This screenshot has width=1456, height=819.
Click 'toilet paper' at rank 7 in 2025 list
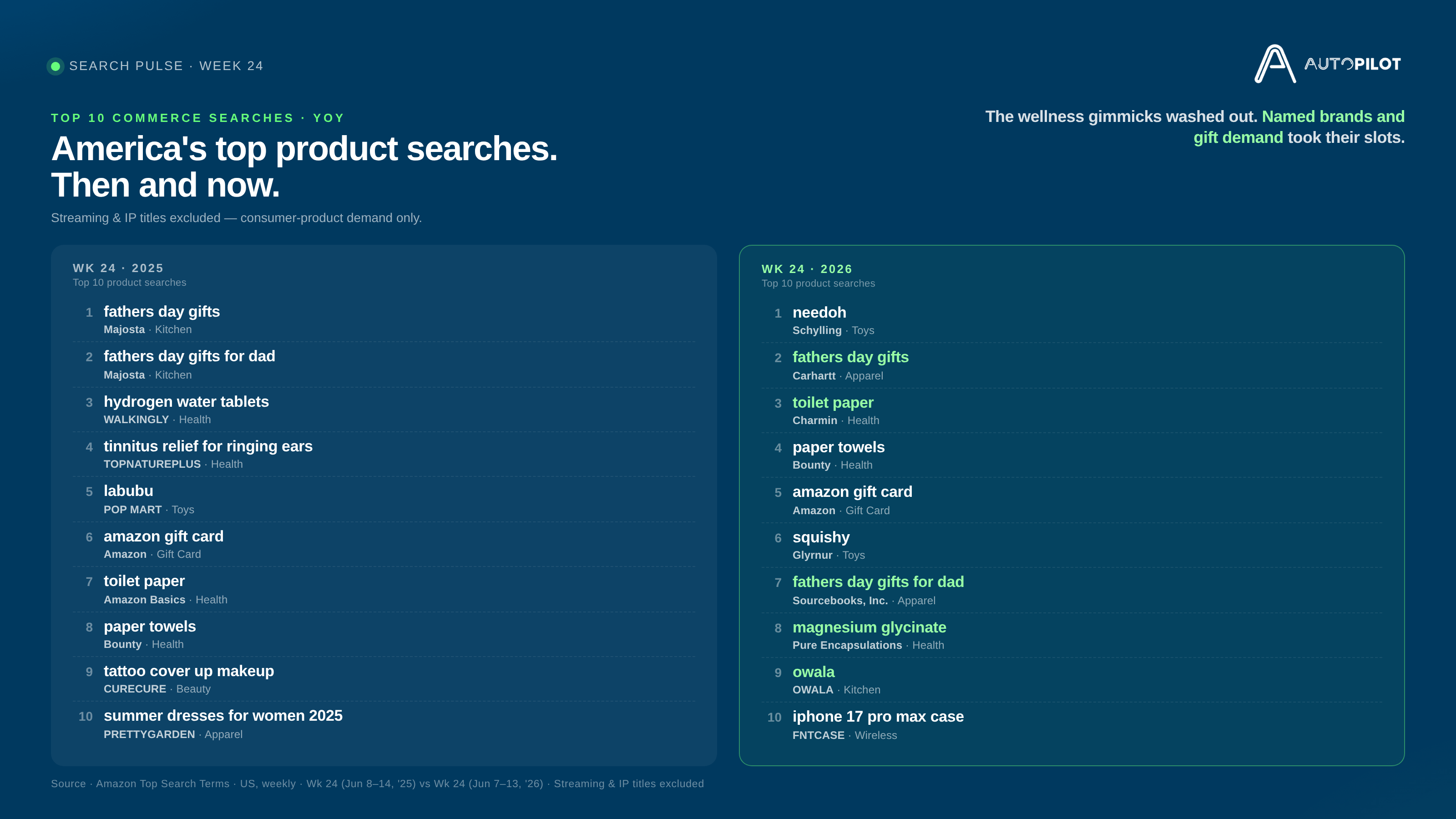(x=144, y=581)
